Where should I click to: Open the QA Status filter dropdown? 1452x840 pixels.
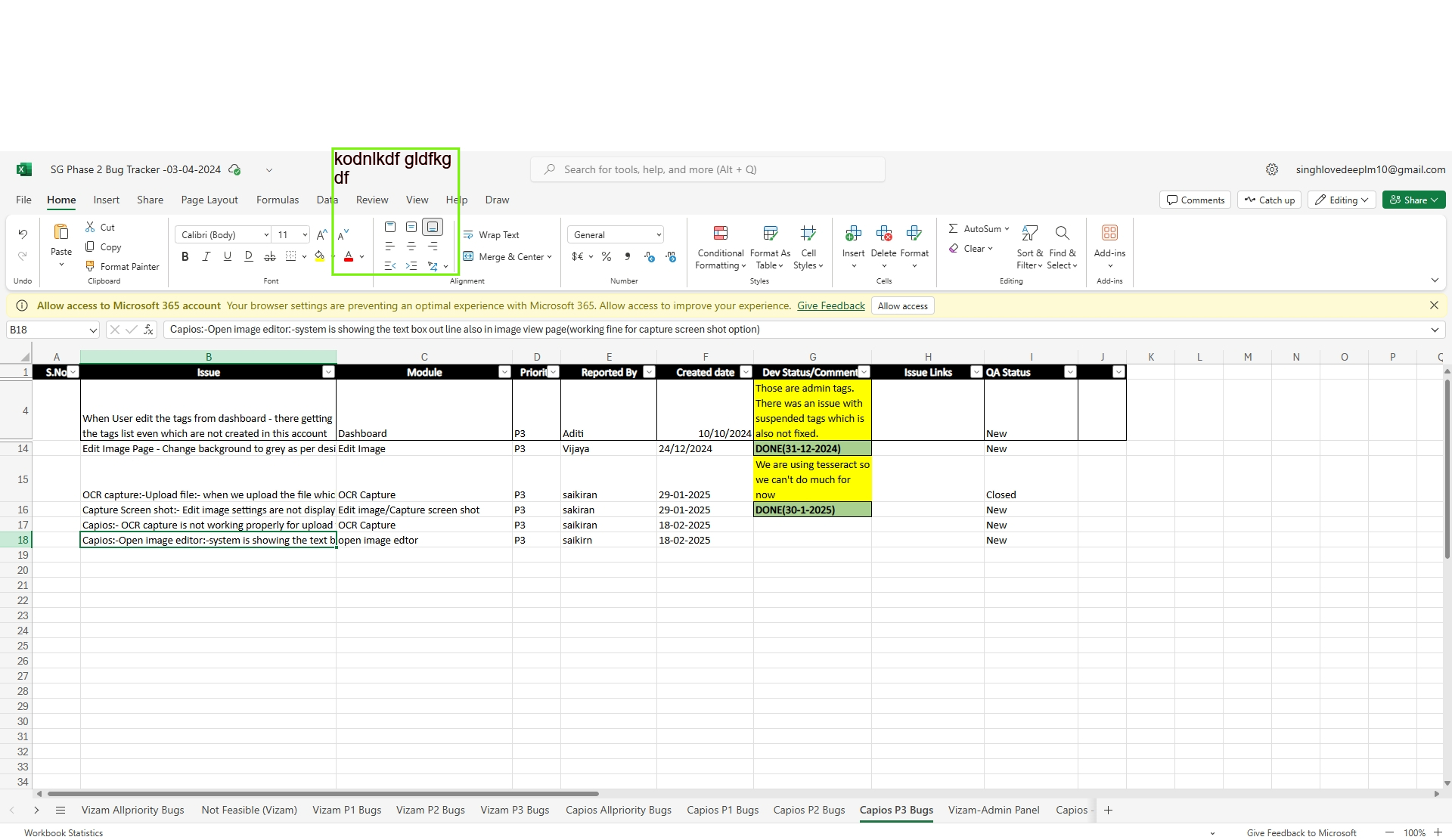pyautogui.click(x=1070, y=372)
